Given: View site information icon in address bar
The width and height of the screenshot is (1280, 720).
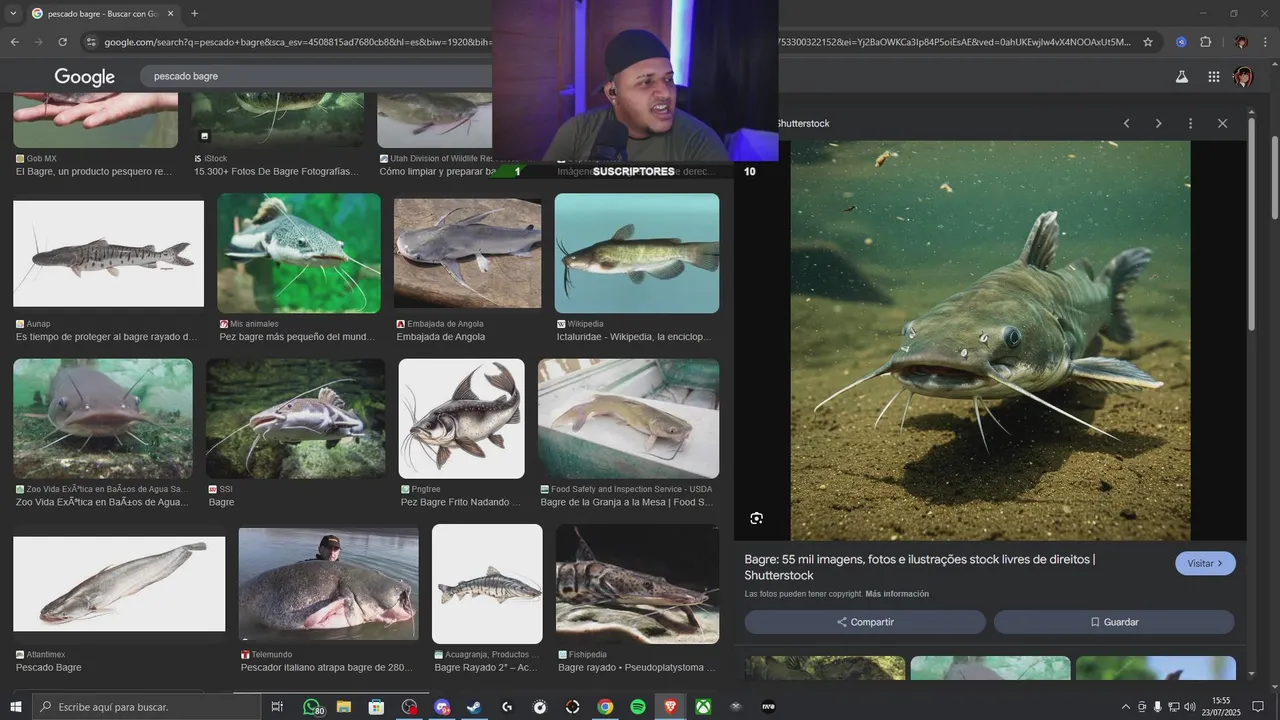Looking at the screenshot, I should tap(91, 42).
